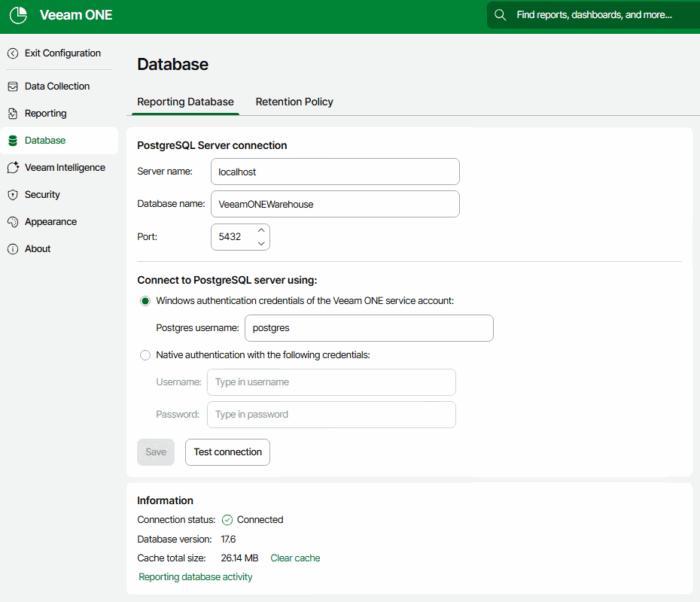Click the Test connection button

[228, 452]
